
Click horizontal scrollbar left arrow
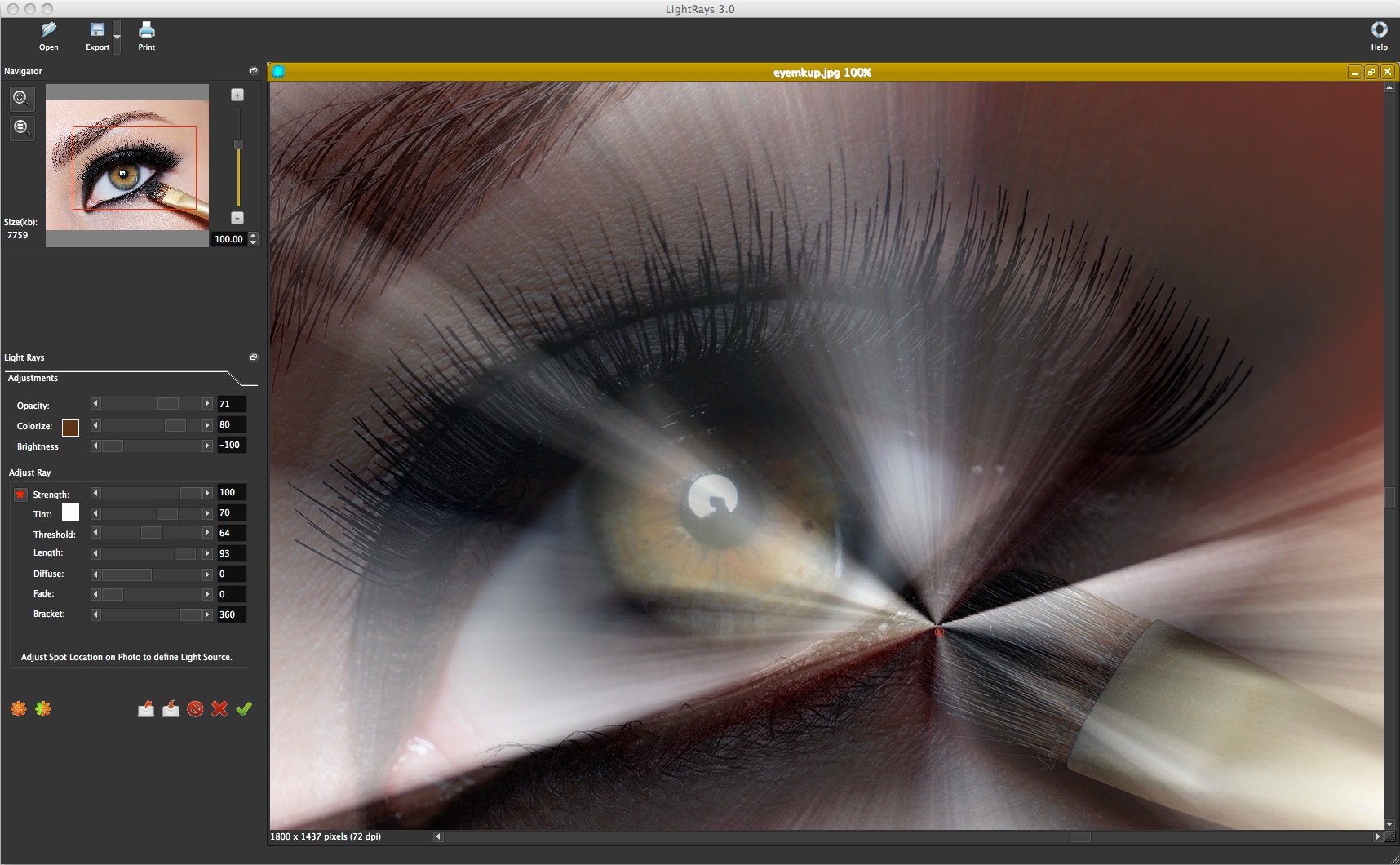pos(438,836)
